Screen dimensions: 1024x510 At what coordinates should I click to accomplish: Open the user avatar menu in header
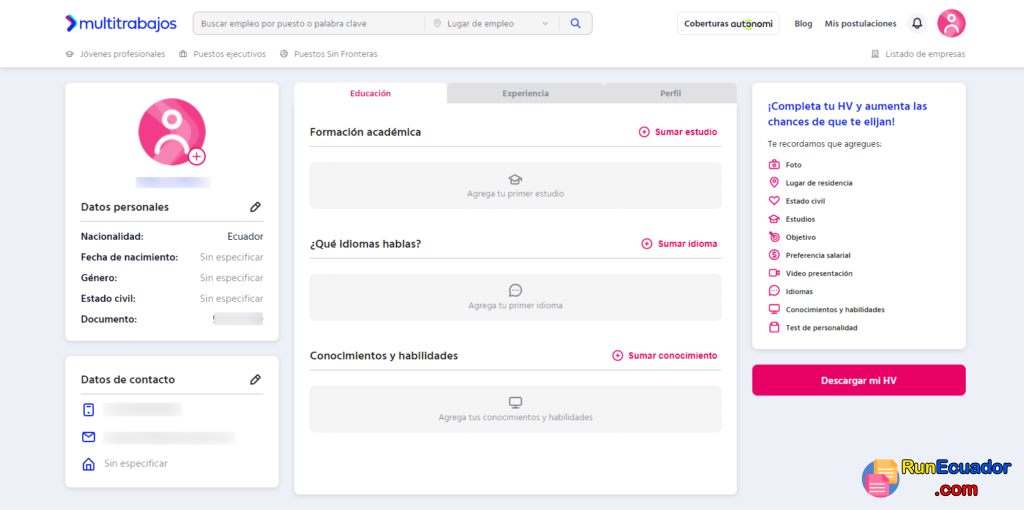coord(951,24)
